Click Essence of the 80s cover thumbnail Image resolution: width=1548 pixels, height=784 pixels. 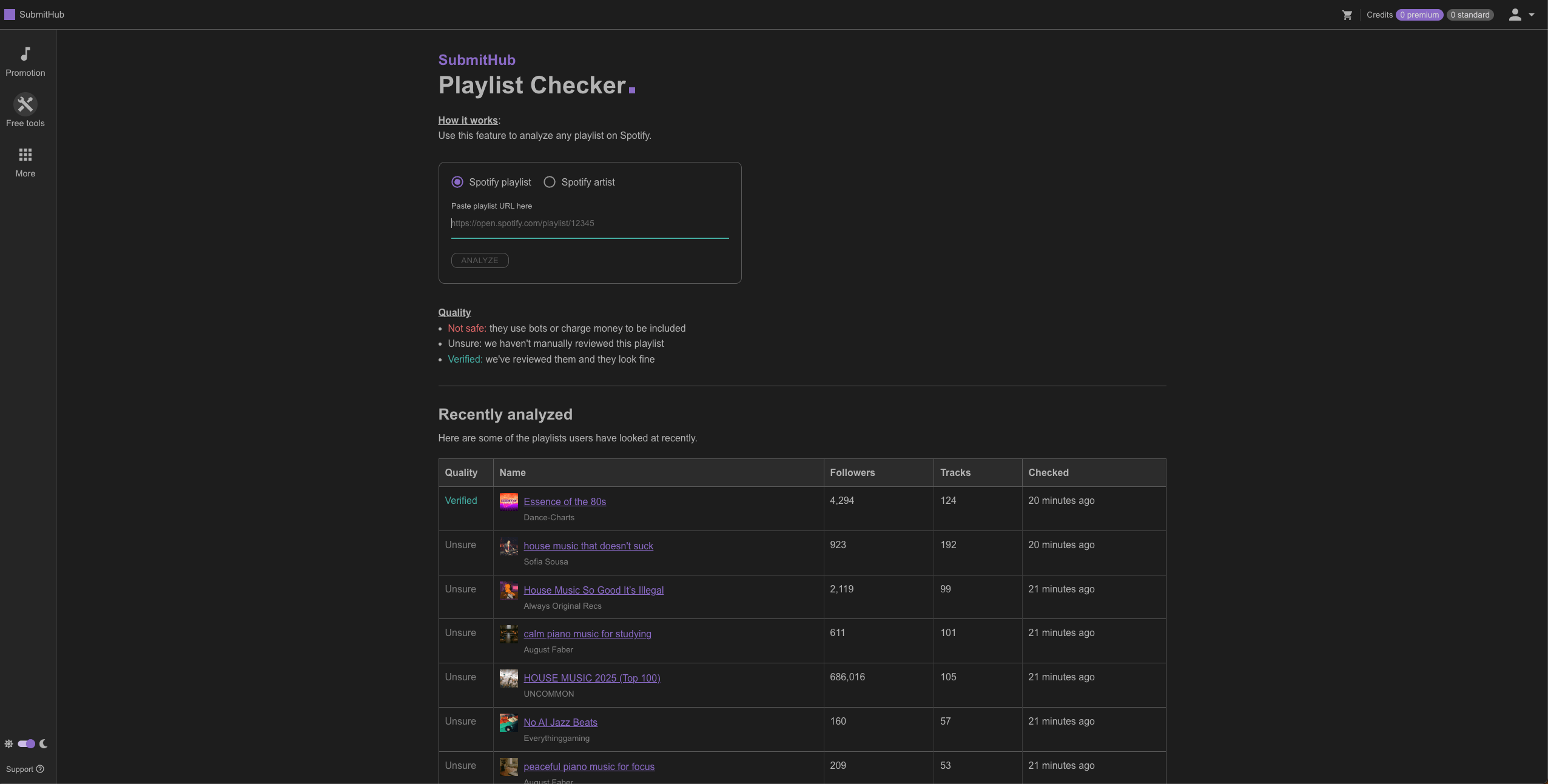[x=509, y=502]
